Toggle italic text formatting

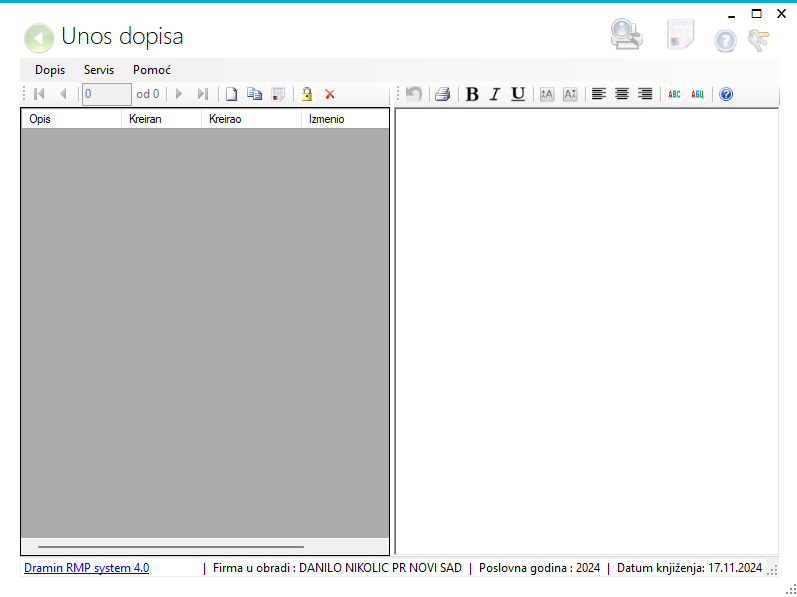click(494, 94)
